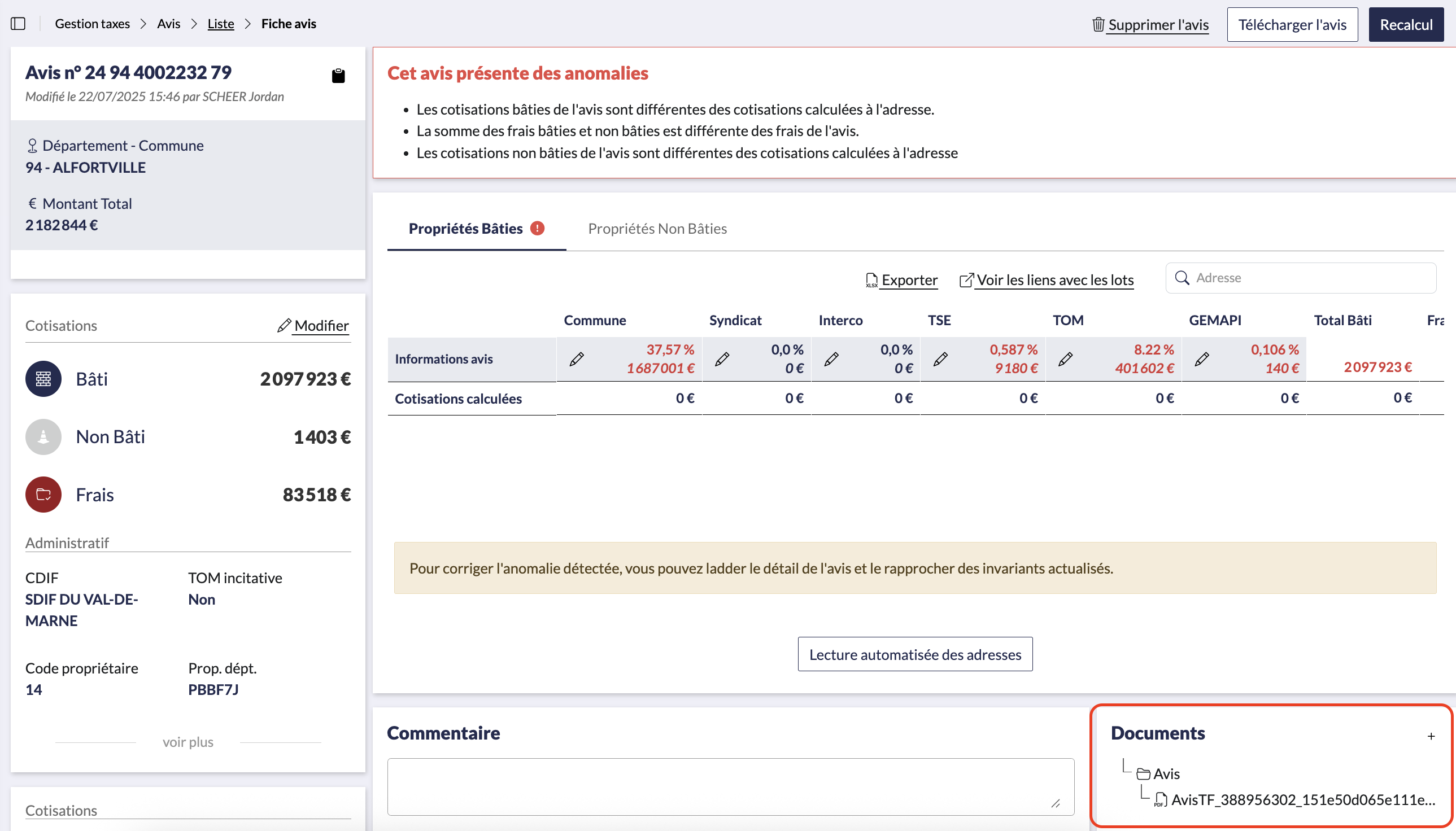
Task: Edit Syndicat rate with pencil icon
Action: 722,359
